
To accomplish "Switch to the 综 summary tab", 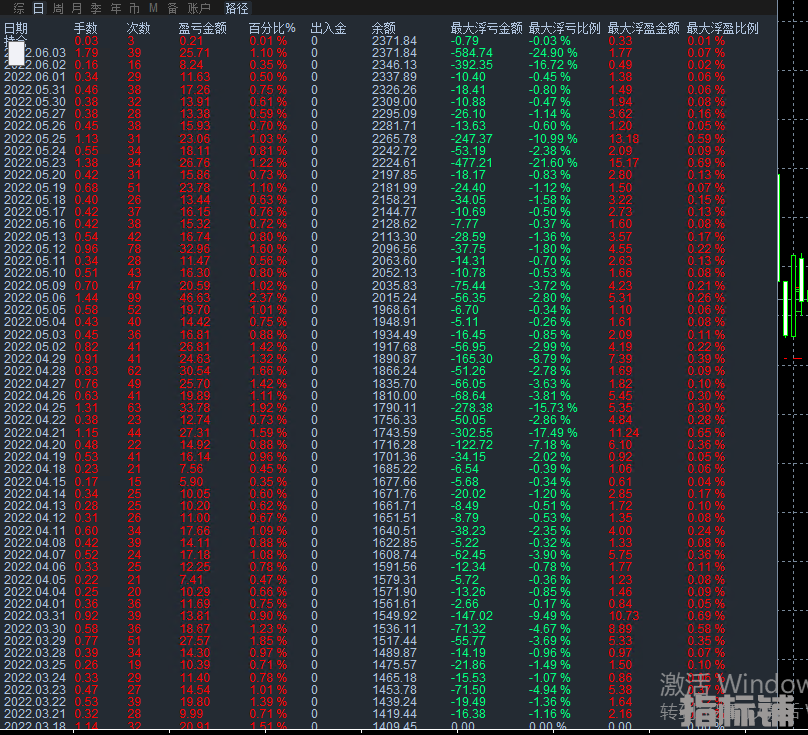I will click(x=19, y=8).
